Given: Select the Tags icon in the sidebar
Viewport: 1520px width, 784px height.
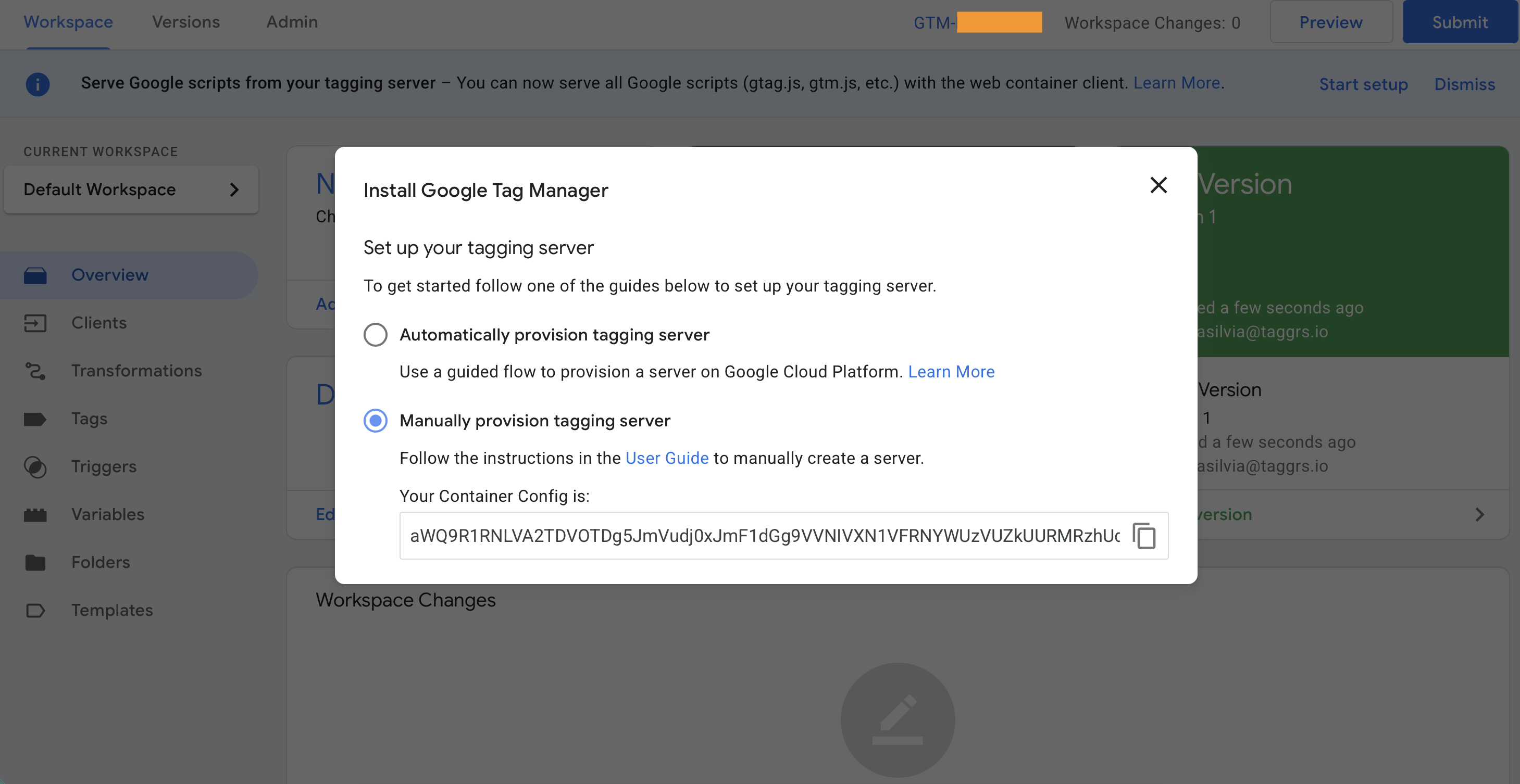Looking at the screenshot, I should tap(35, 419).
